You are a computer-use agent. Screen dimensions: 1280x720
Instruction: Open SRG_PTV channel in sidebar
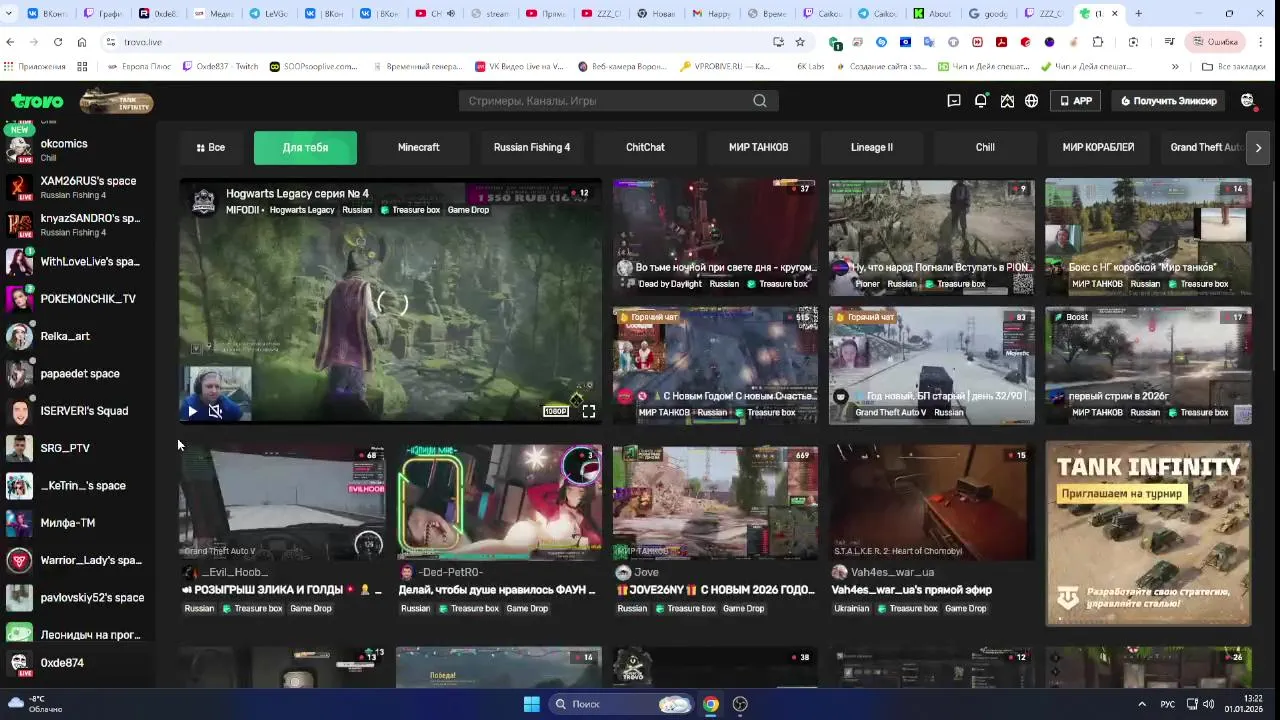(x=76, y=448)
